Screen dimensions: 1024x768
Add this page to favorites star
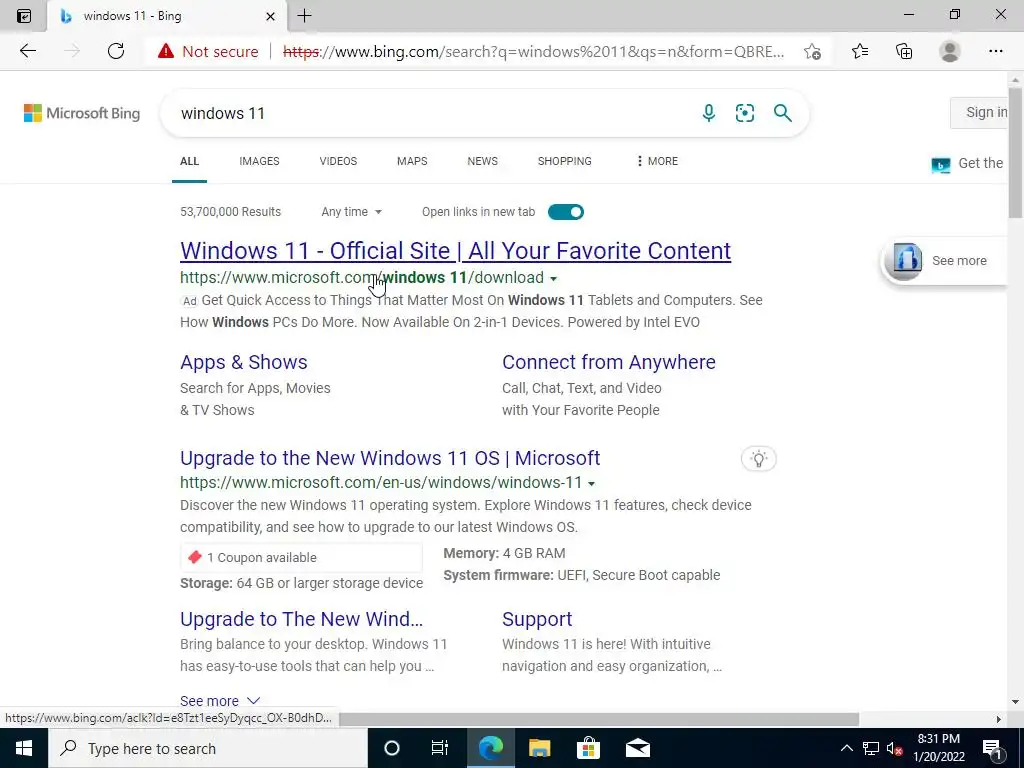812,51
